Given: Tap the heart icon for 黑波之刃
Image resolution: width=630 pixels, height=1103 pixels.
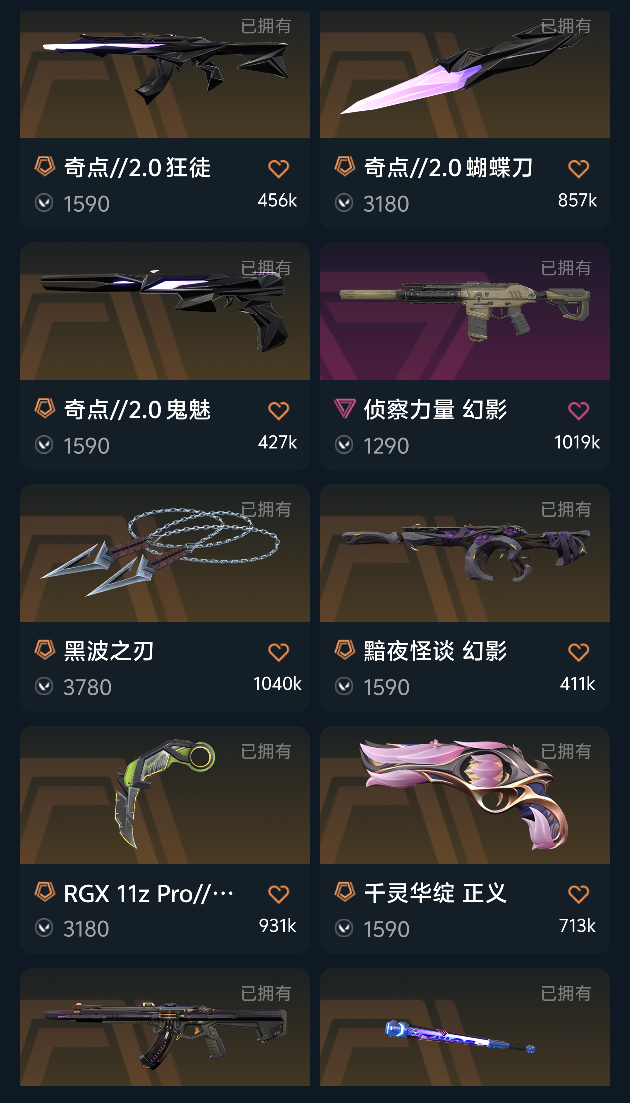Looking at the screenshot, I should click(278, 652).
